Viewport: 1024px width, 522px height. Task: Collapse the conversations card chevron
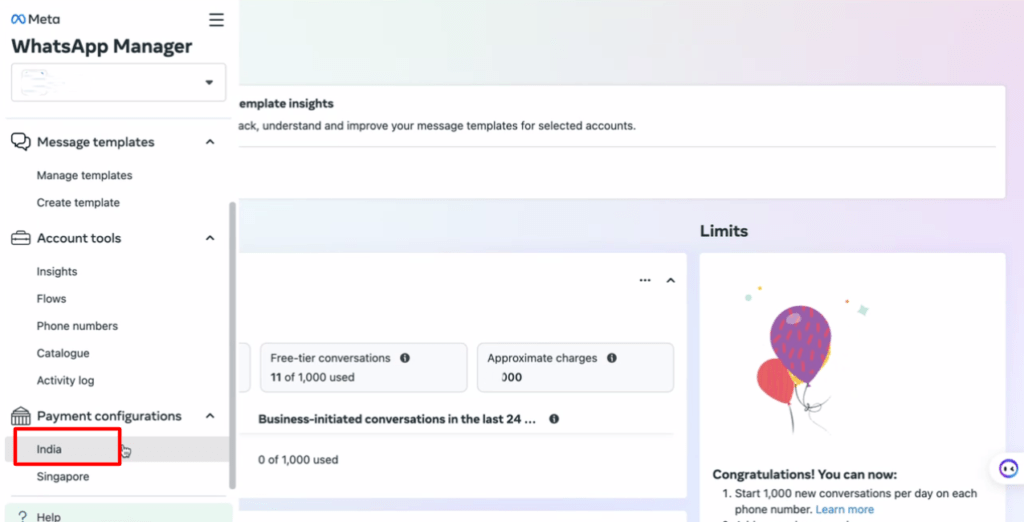tap(671, 281)
